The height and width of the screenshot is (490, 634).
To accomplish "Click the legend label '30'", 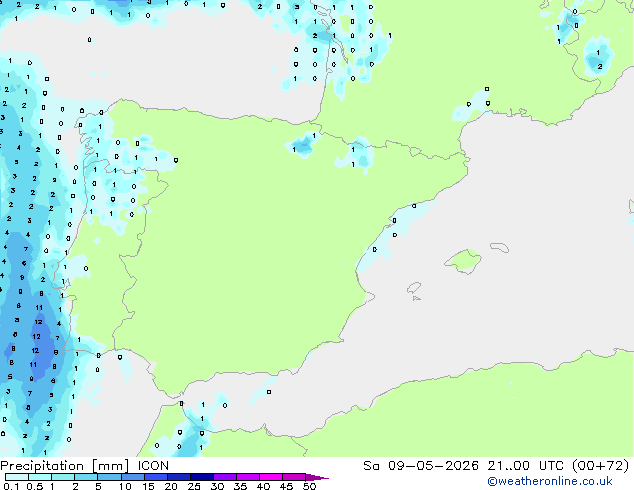I will [x=217, y=486].
